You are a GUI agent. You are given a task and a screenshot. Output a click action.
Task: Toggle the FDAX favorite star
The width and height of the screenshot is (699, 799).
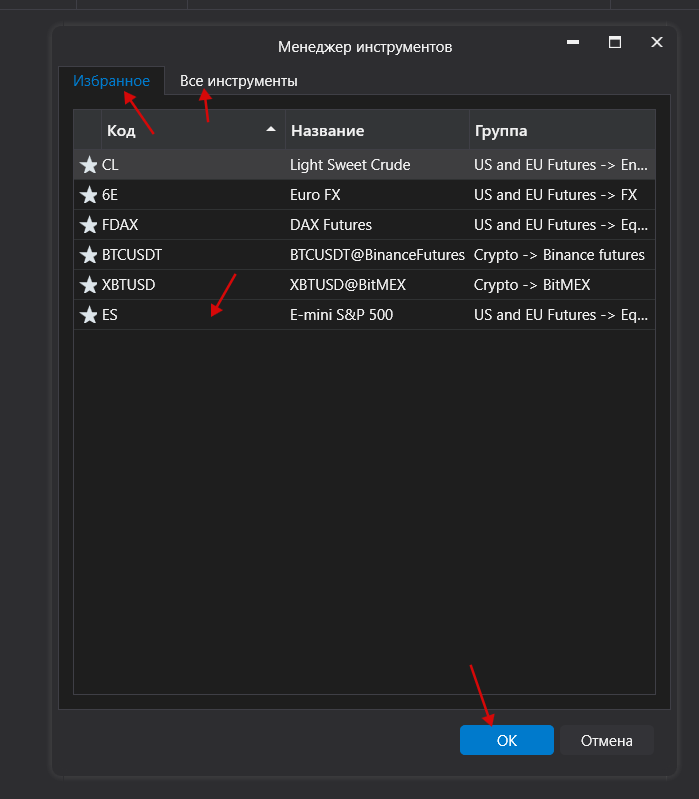click(x=89, y=225)
